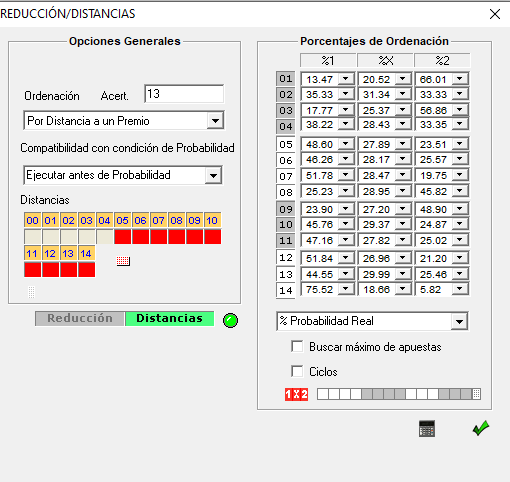Toggle match row 05 selector
This screenshot has height=482, width=510.
(x=286, y=144)
